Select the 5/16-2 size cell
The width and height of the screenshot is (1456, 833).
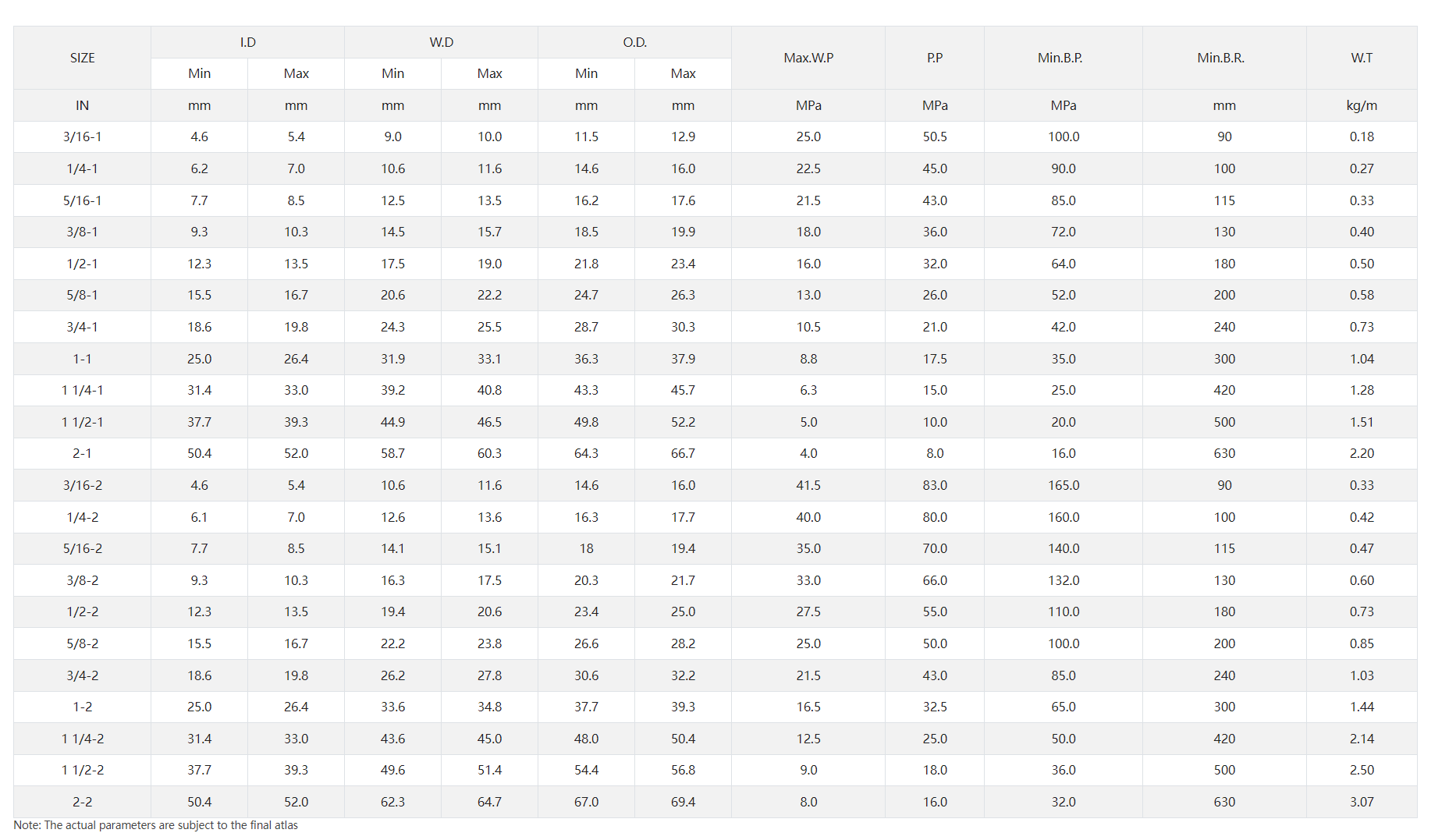82,548
